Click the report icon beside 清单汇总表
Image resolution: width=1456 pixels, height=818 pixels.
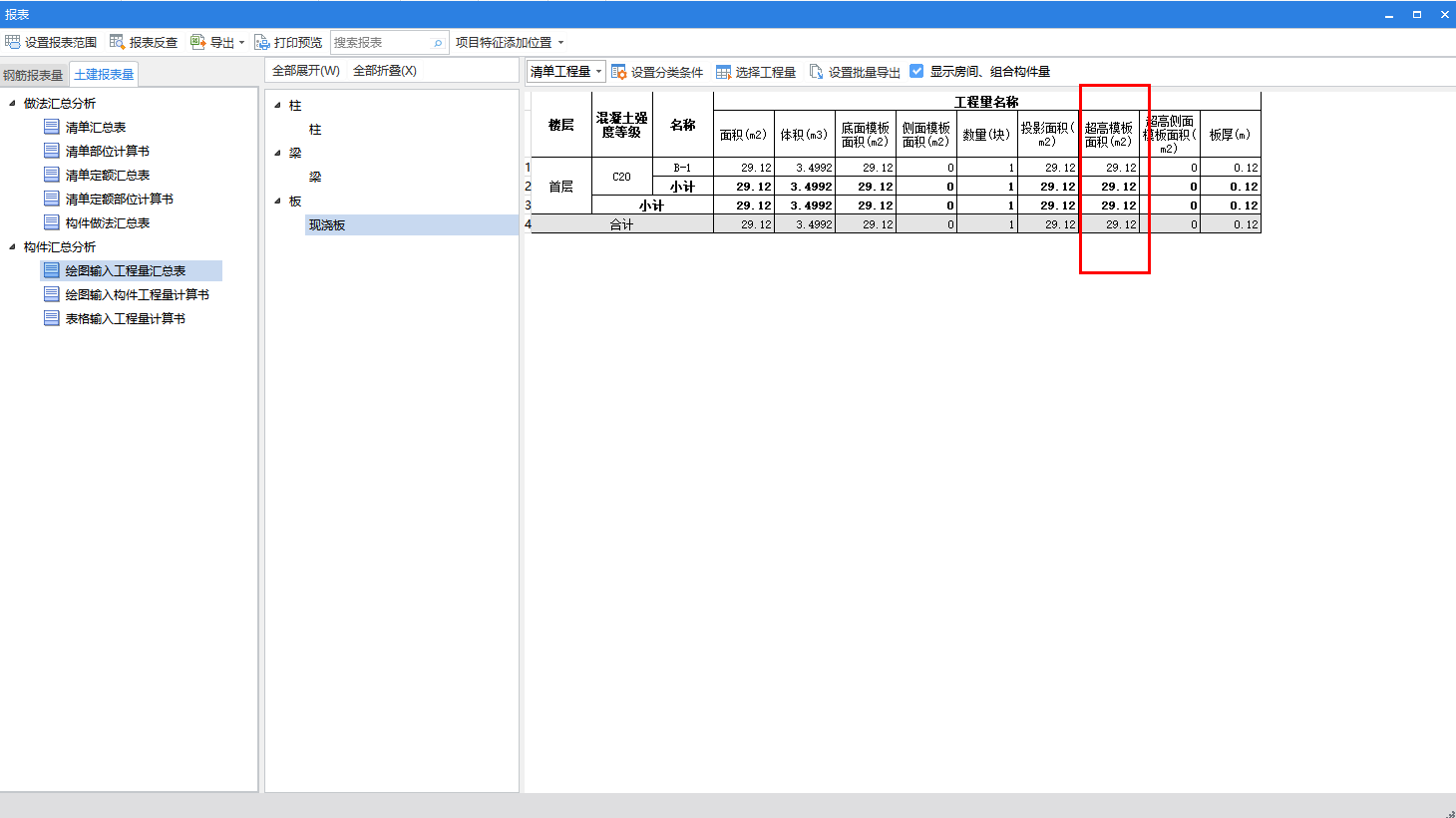[x=52, y=127]
